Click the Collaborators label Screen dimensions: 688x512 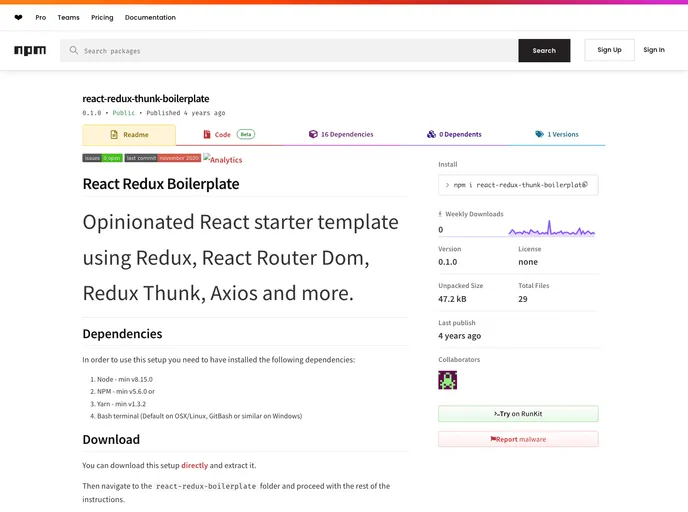(x=459, y=359)
